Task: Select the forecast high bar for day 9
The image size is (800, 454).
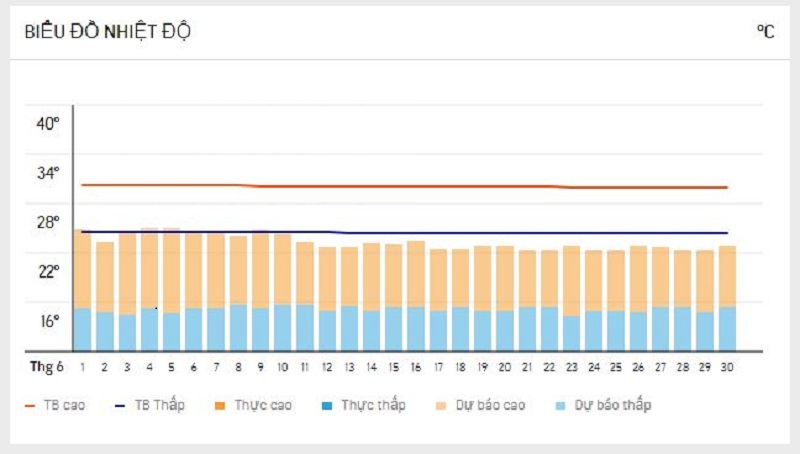Action: 260,270
